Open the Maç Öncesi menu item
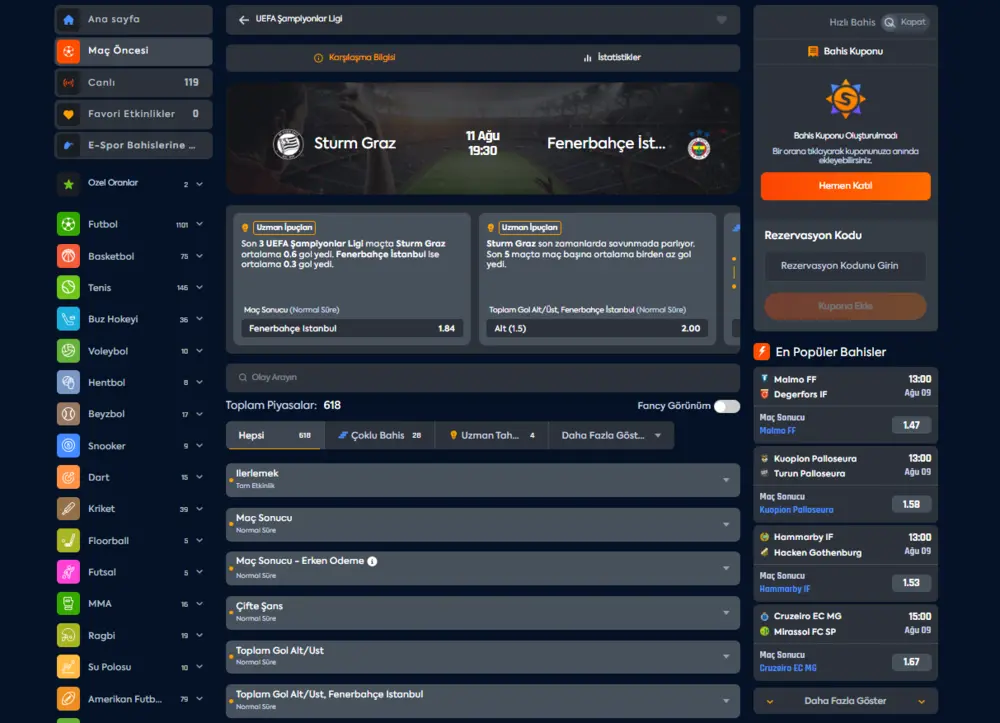1000x723 pixels. point(133,51)
